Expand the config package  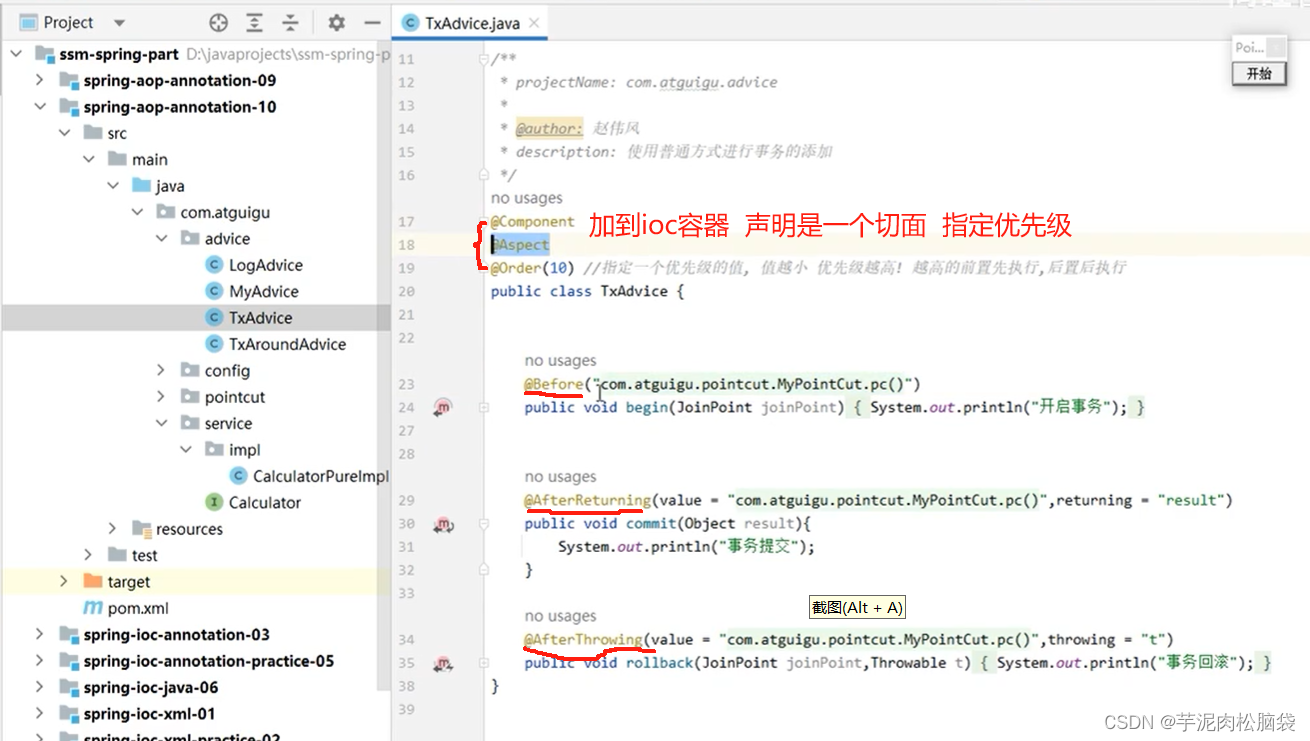click(x=161, y=370)
